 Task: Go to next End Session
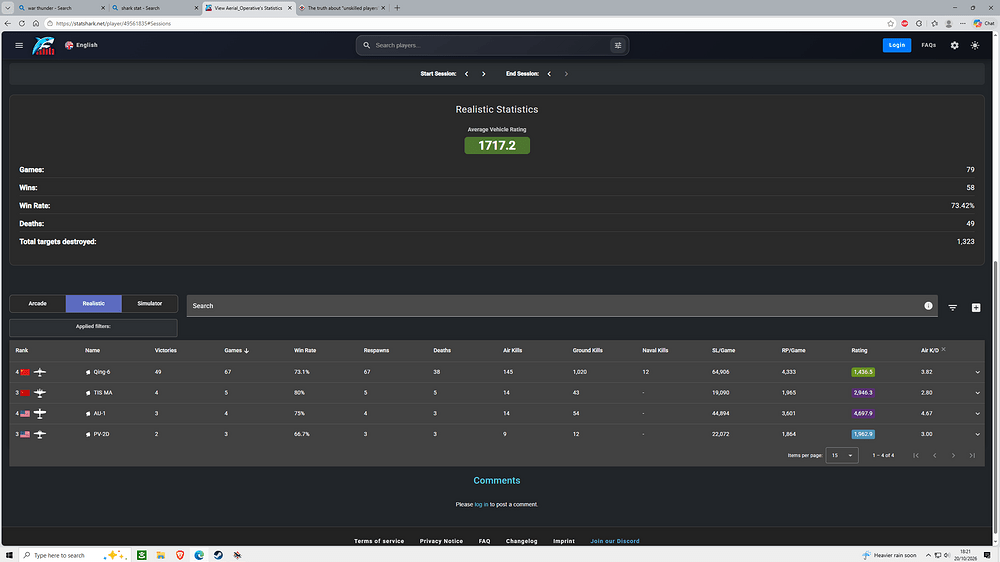pyautogui.click(x=566, y=74)
